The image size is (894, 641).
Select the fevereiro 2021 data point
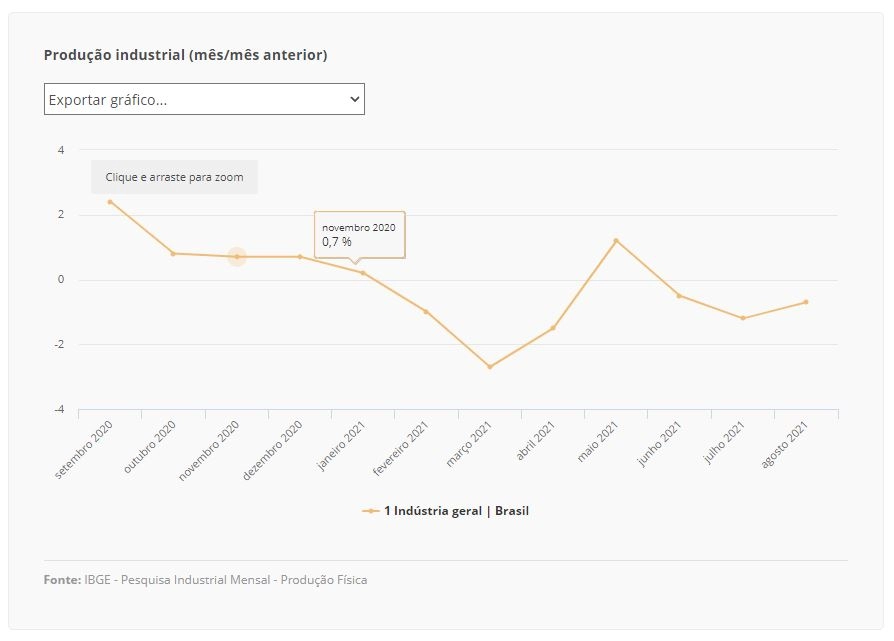[x=426, y=312]
